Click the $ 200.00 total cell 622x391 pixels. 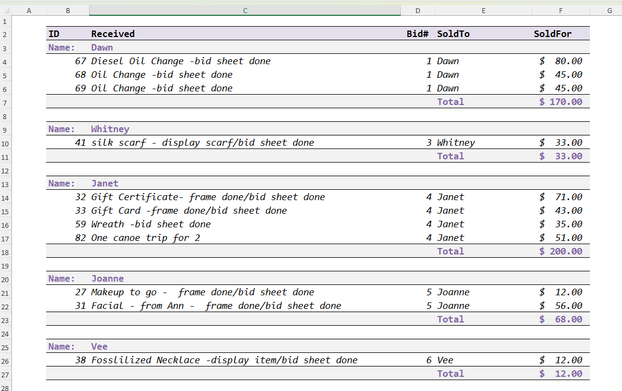pyautogui.click(x=560, y=251)
